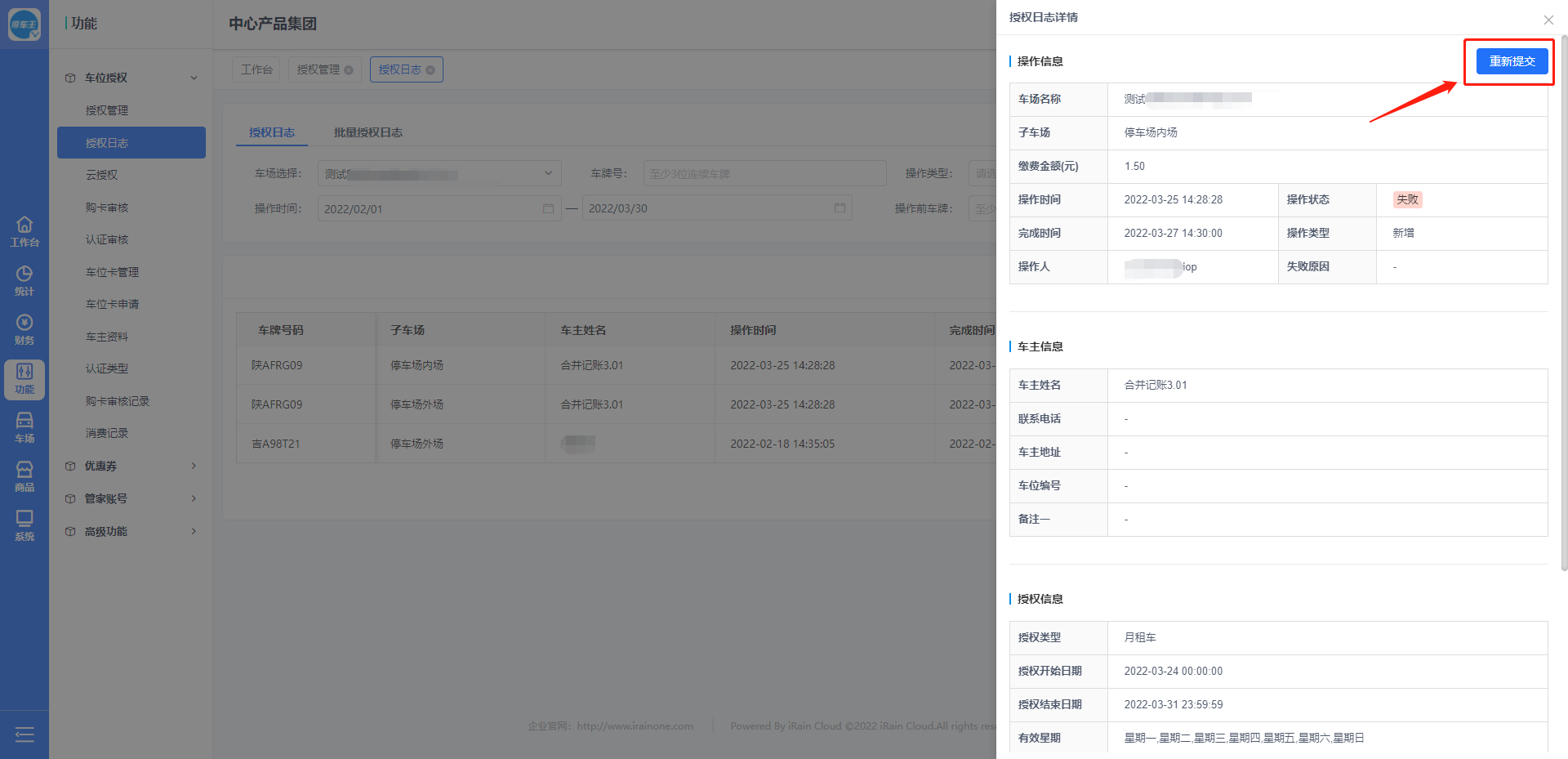Switch to the 工作台 page tab
The height and width of the screenshot is (759, 1568).
click(256, 70)
